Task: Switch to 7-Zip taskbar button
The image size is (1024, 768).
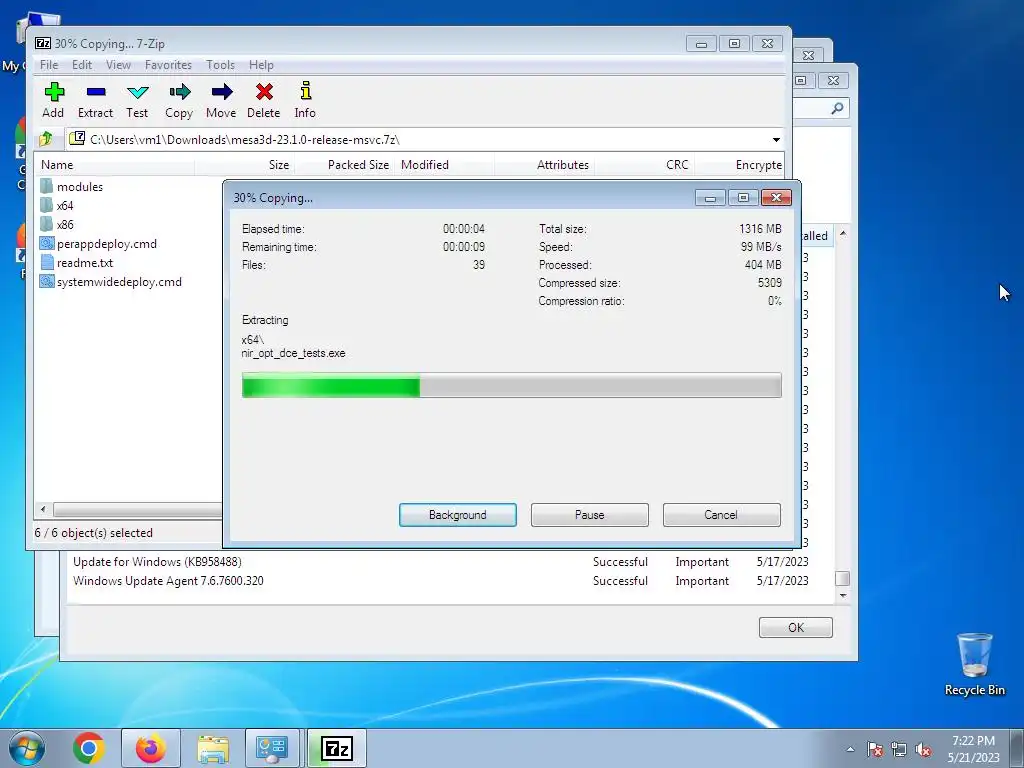Action: (x=336, y=748)
